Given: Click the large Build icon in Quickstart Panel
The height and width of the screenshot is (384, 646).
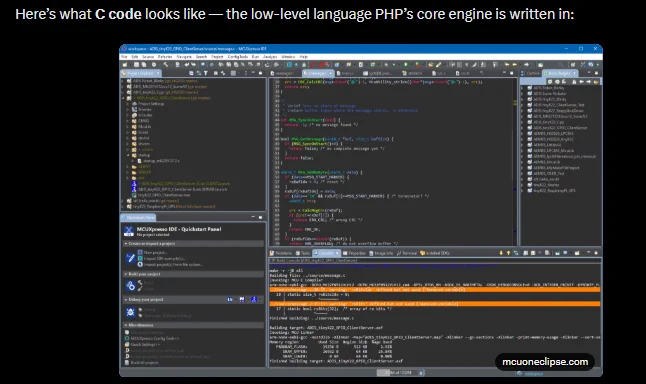Looking at the screenshot, I should pyautogui.click(x=130, y=286).
